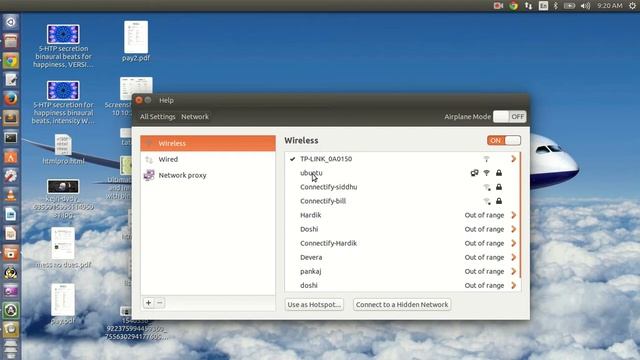The width and height of the screenshot is (640, 360).
Task: Click the ubuntu ad-hoc computers icon
Action: pos(474,173)
